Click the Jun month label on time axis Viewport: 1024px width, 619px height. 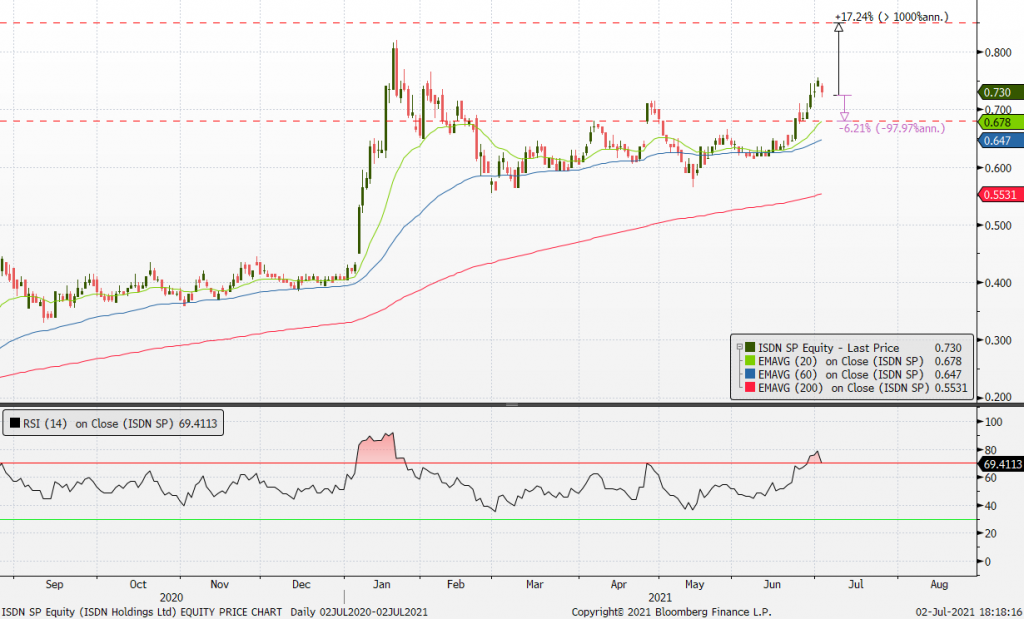772,584
